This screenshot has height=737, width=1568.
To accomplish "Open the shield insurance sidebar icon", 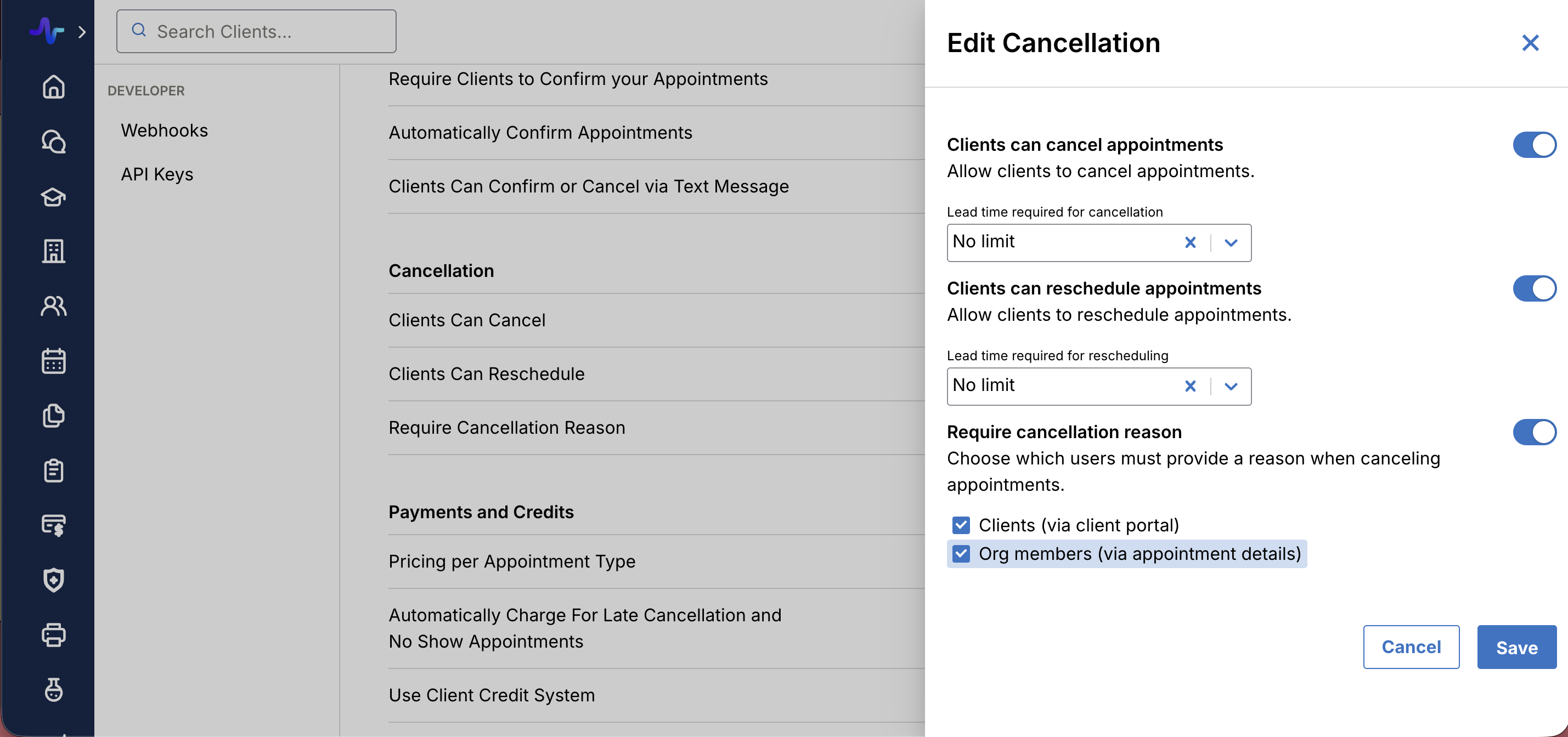I will (x=54, y=580).
